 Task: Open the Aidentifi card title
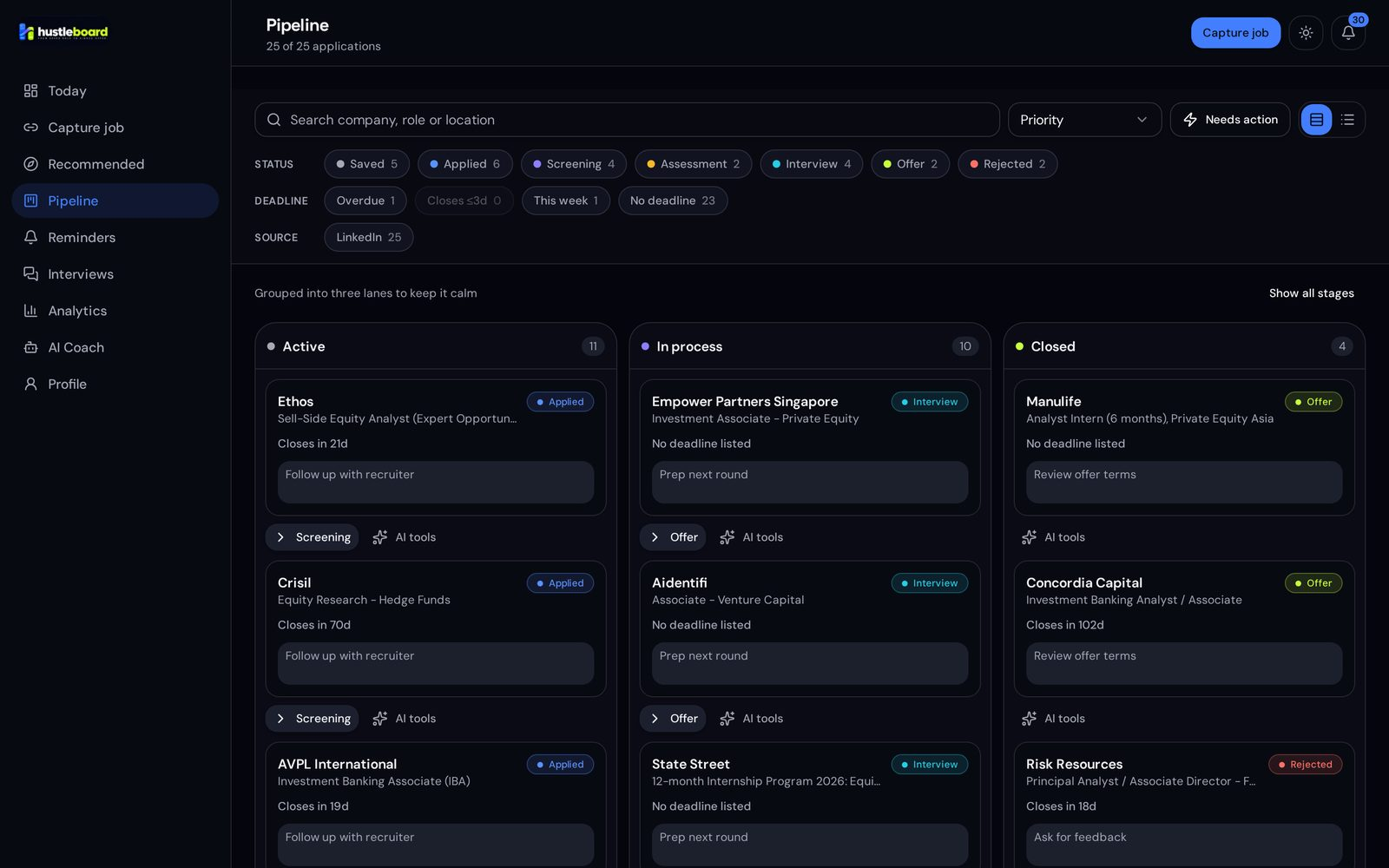coord(680,583)
